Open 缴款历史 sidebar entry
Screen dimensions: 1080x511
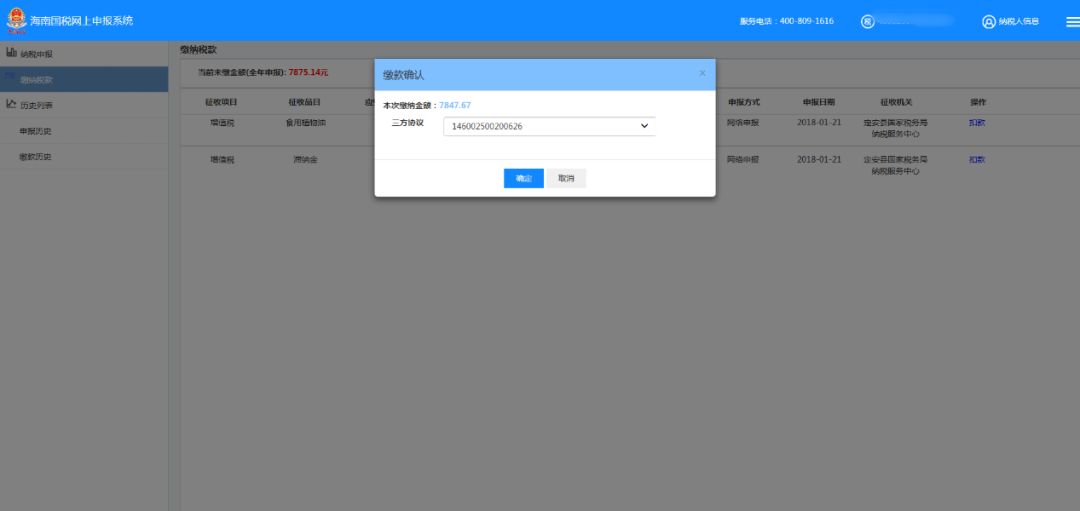click(x=84, y=157)
